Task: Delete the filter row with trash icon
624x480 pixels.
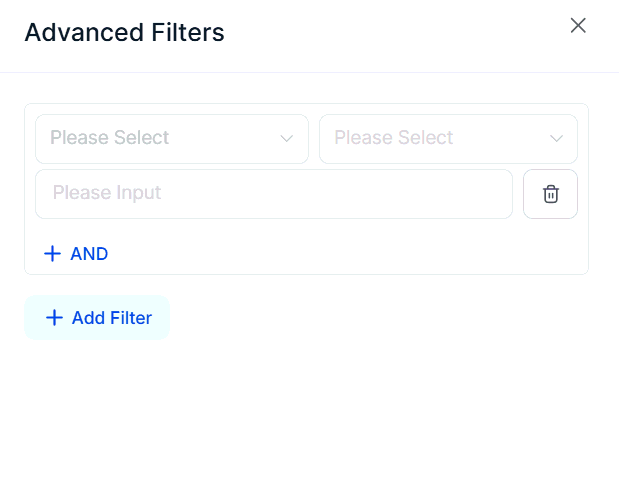Action: click(x=550, y=194)
